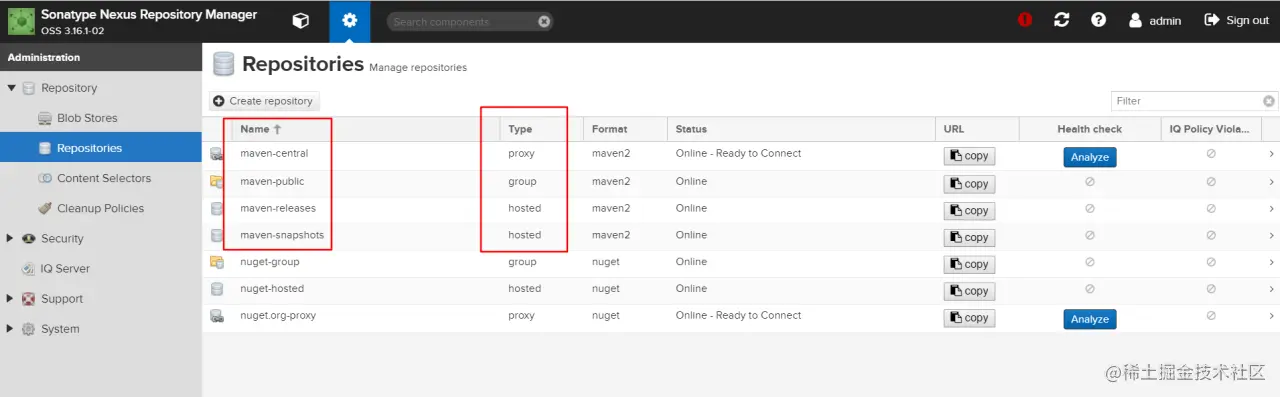Select Cleanup Policies menu item
The height and width of the screenshot is (397, 1280).
100,208
